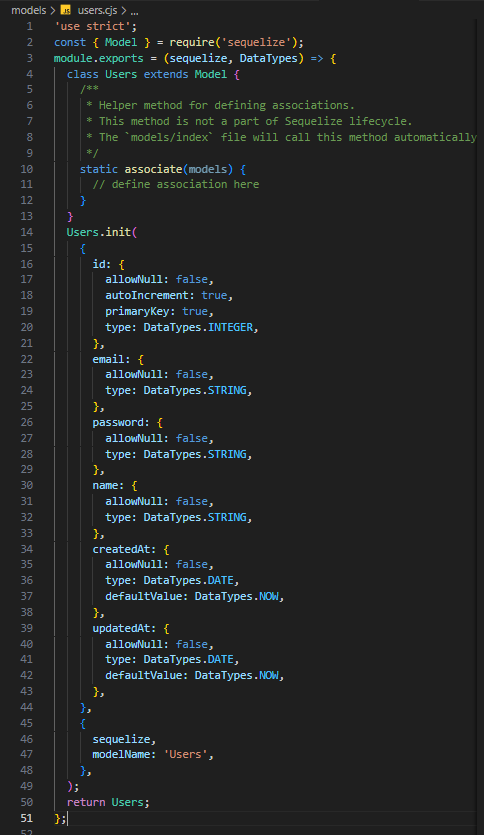Click line number 51 in the gutter
This screenshot has height=835, width=484.
27,818
